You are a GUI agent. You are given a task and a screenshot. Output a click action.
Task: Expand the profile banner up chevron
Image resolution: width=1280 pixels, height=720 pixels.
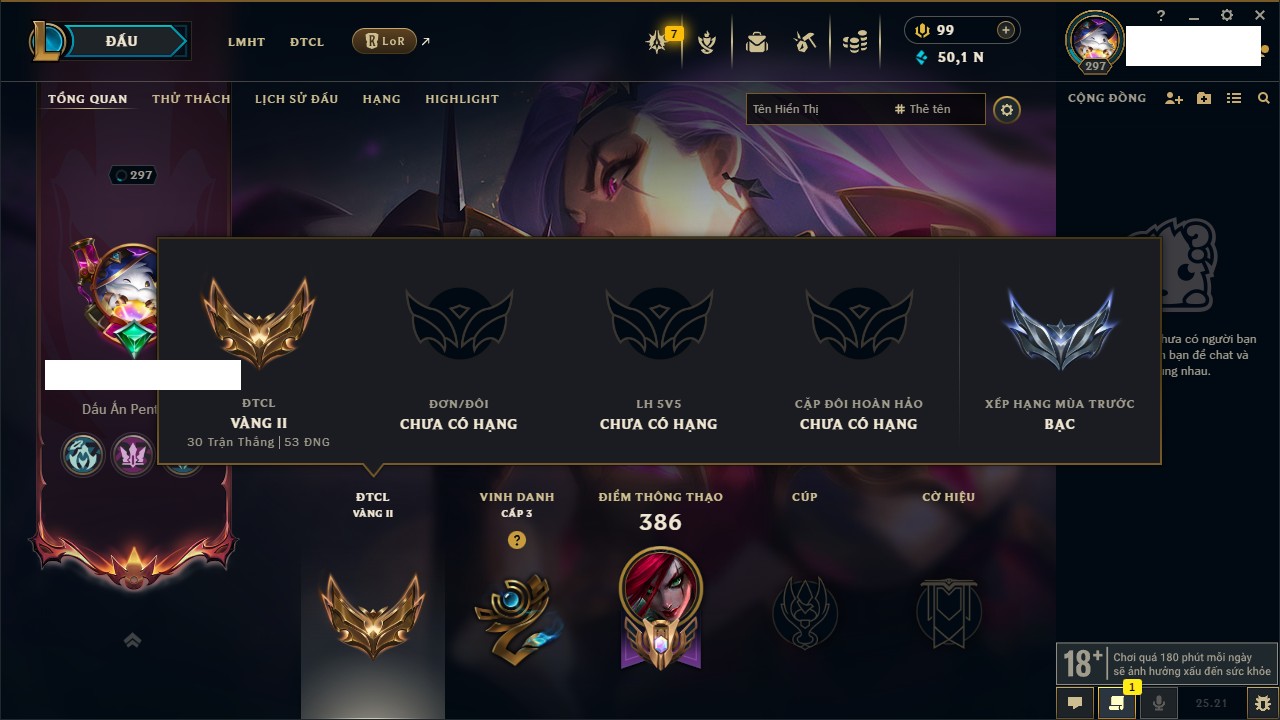(132, 640)
